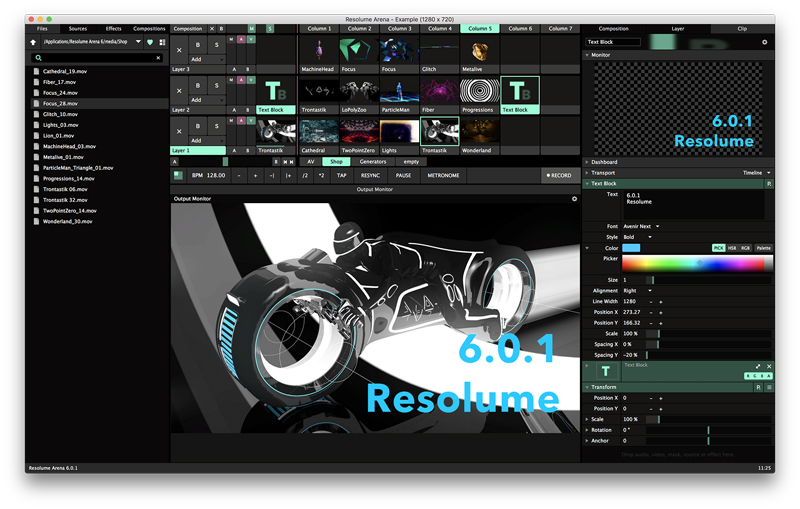
Task: Click the T Text Block source icon
Action: click(606, 371)
